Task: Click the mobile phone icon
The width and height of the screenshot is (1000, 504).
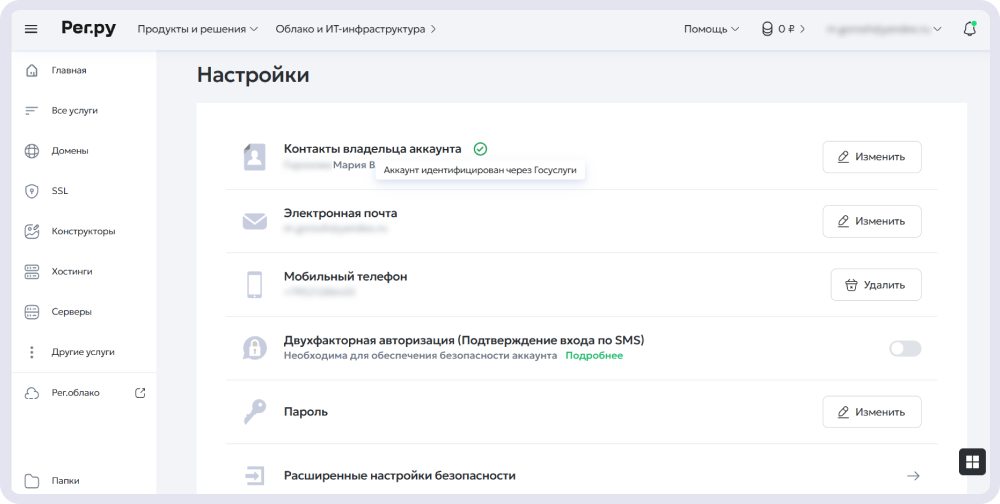Action: pyautogui.click(x=254, y=285)
